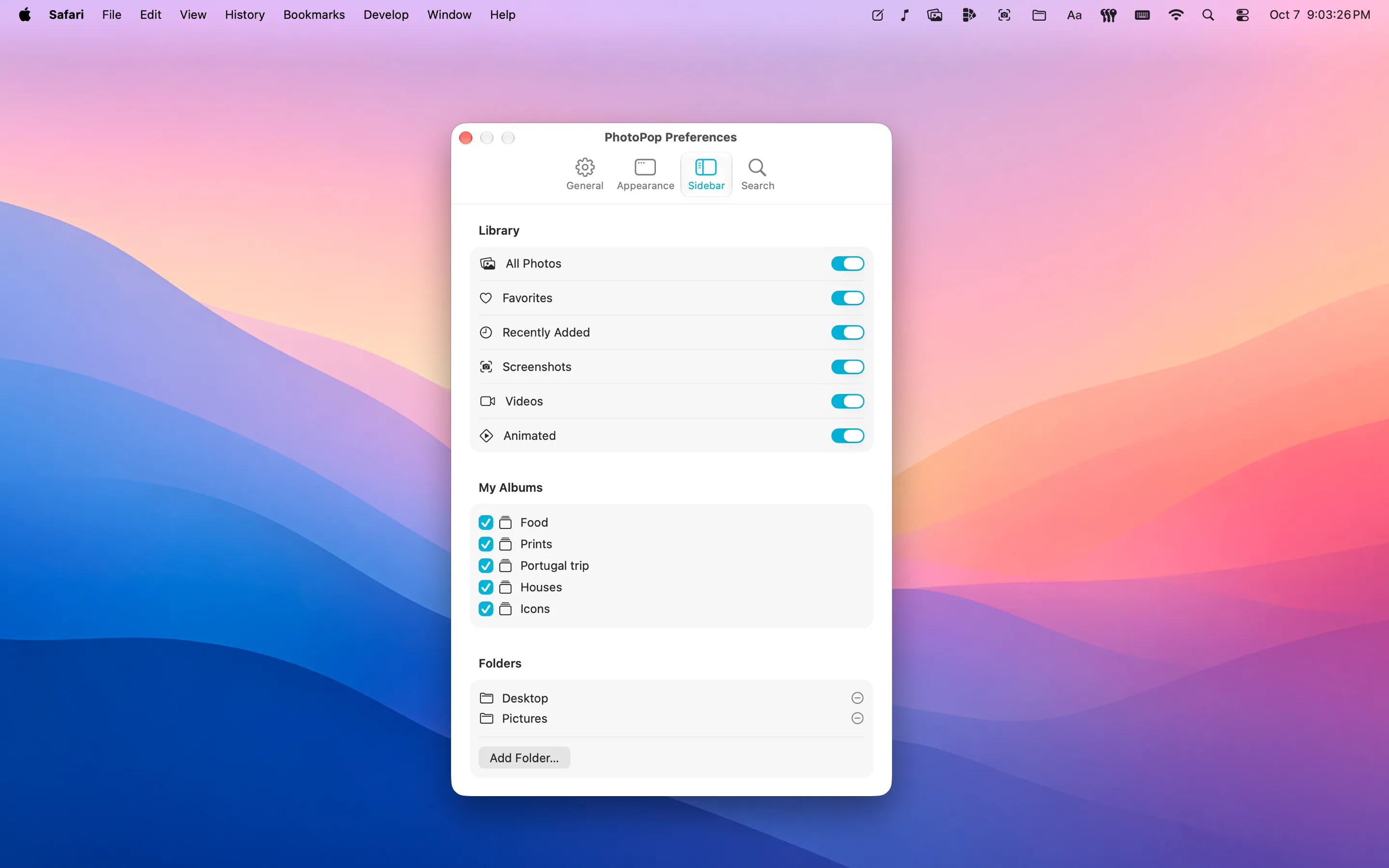1389x868 pixels.
Task: Open the History menu
Action: [245, 15]
